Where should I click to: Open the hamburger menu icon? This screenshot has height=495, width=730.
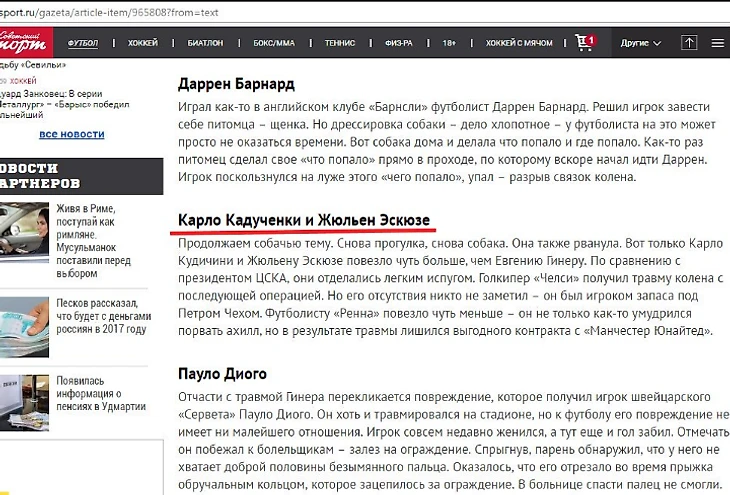(717, 43)
